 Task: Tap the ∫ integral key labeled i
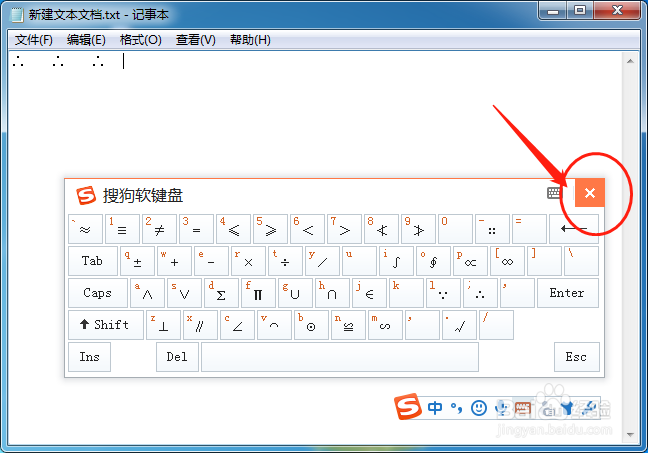(x=396, y=261)
